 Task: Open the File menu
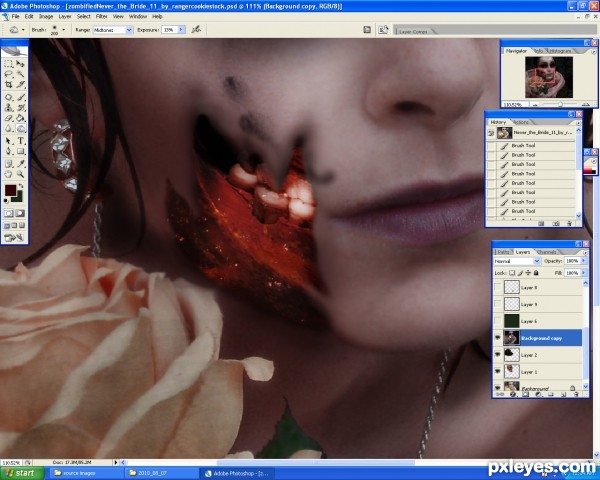coord(15,16)
